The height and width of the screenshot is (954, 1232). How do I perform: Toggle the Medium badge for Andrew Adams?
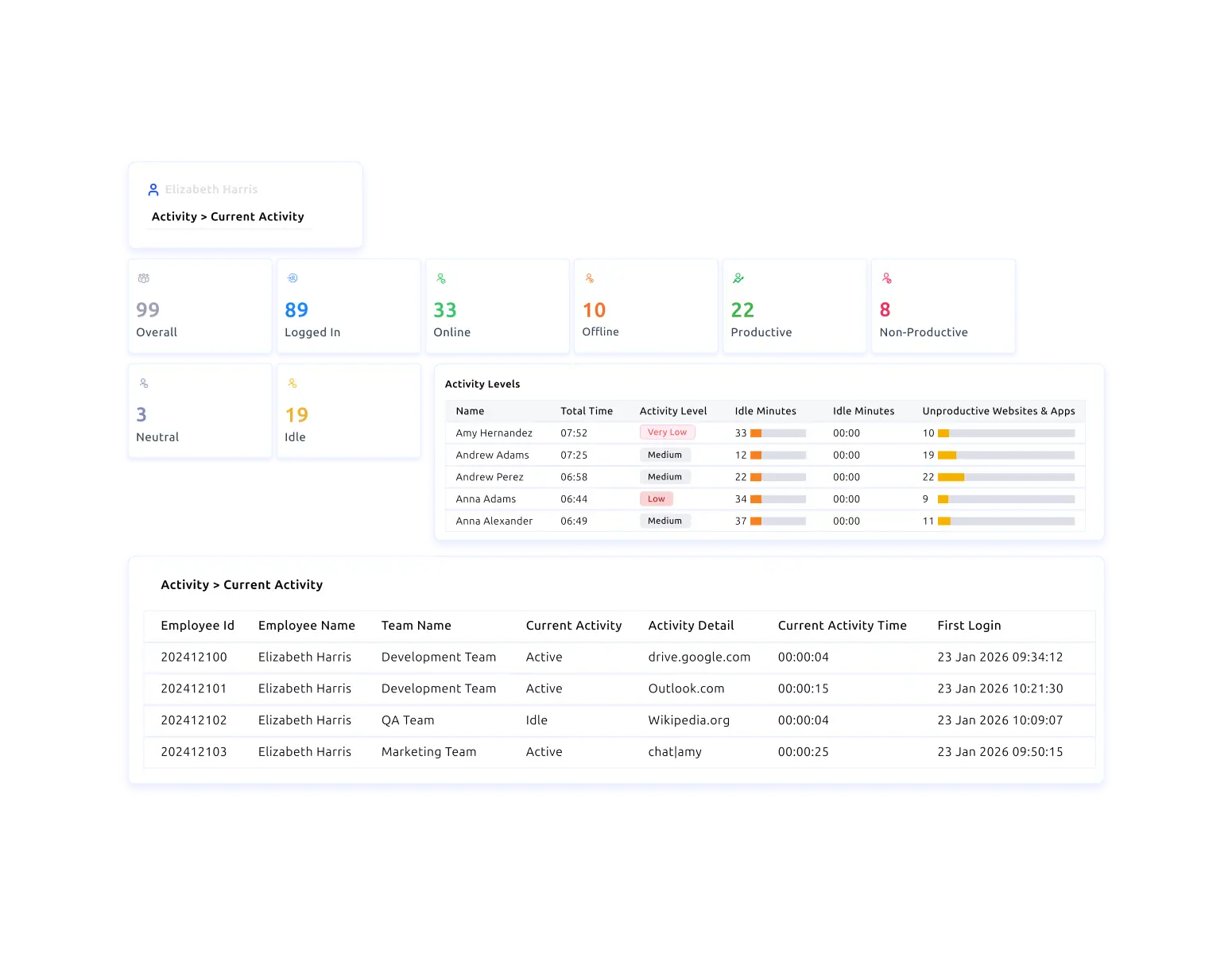664,454
